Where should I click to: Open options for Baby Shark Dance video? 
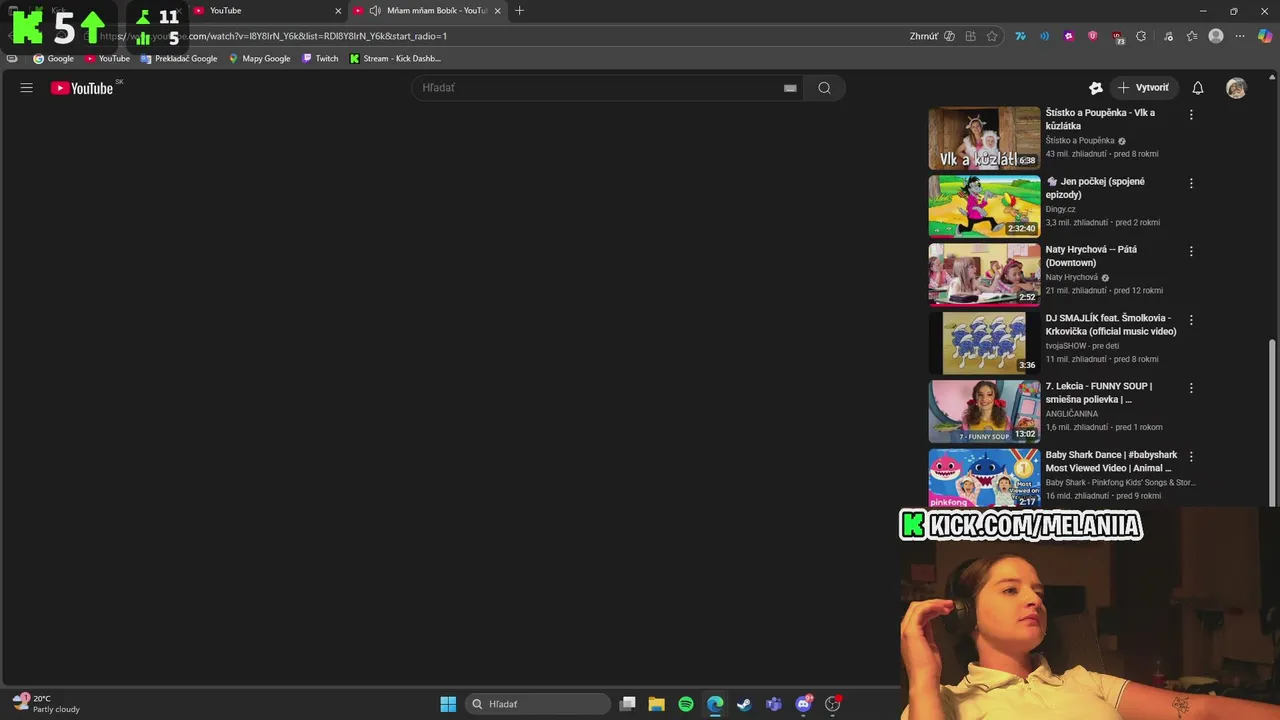pos(1191,457)
